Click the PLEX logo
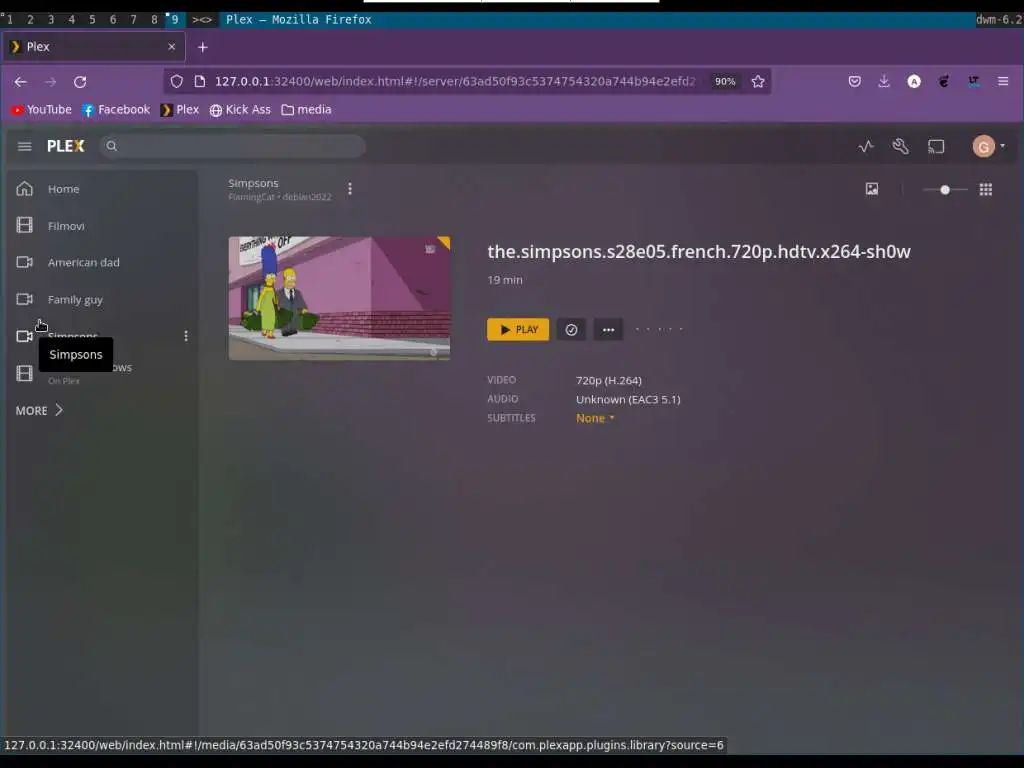1024x768 pixels. pos(65,146)
